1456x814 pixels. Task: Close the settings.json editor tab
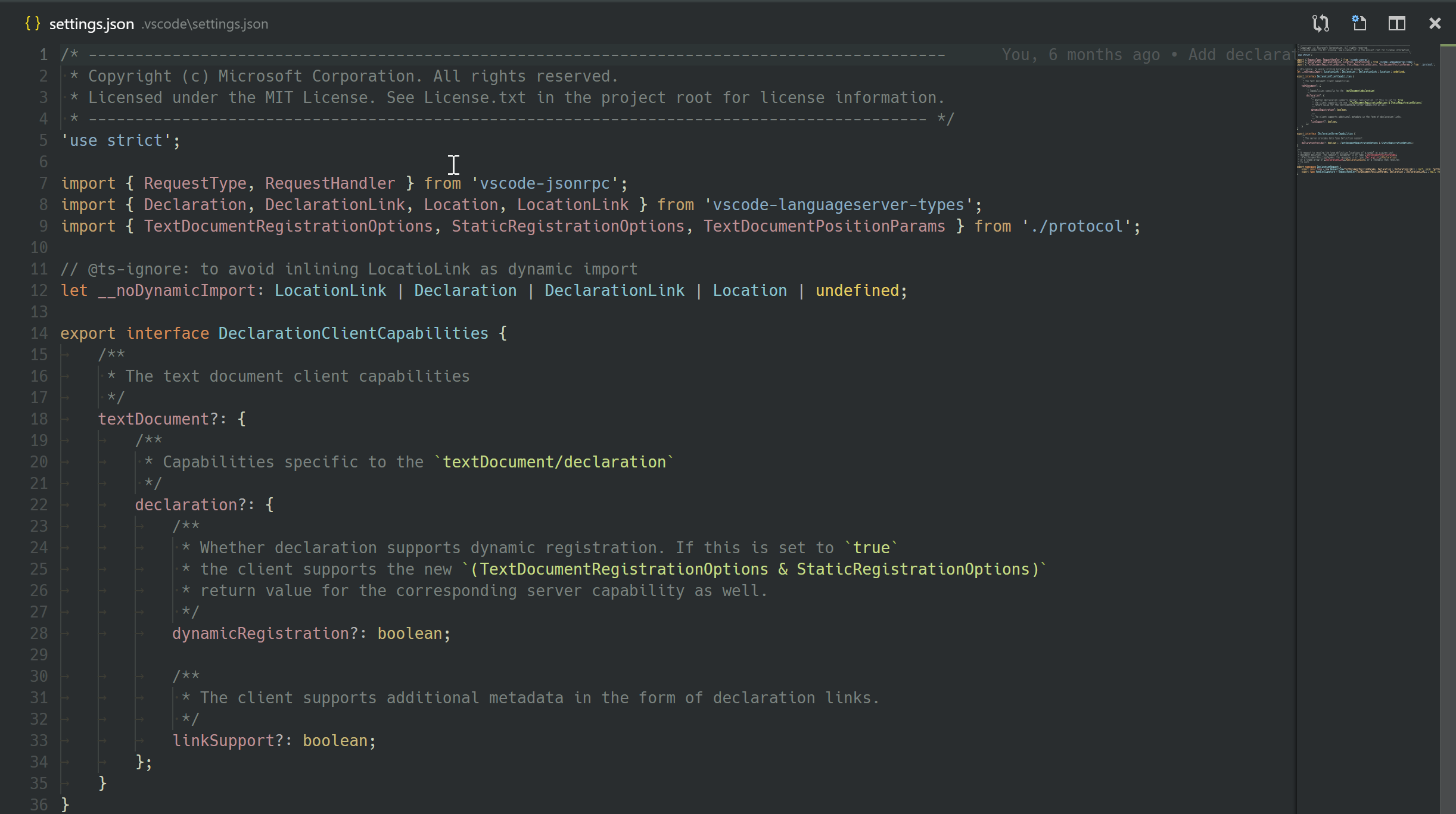click(1435, 24)
